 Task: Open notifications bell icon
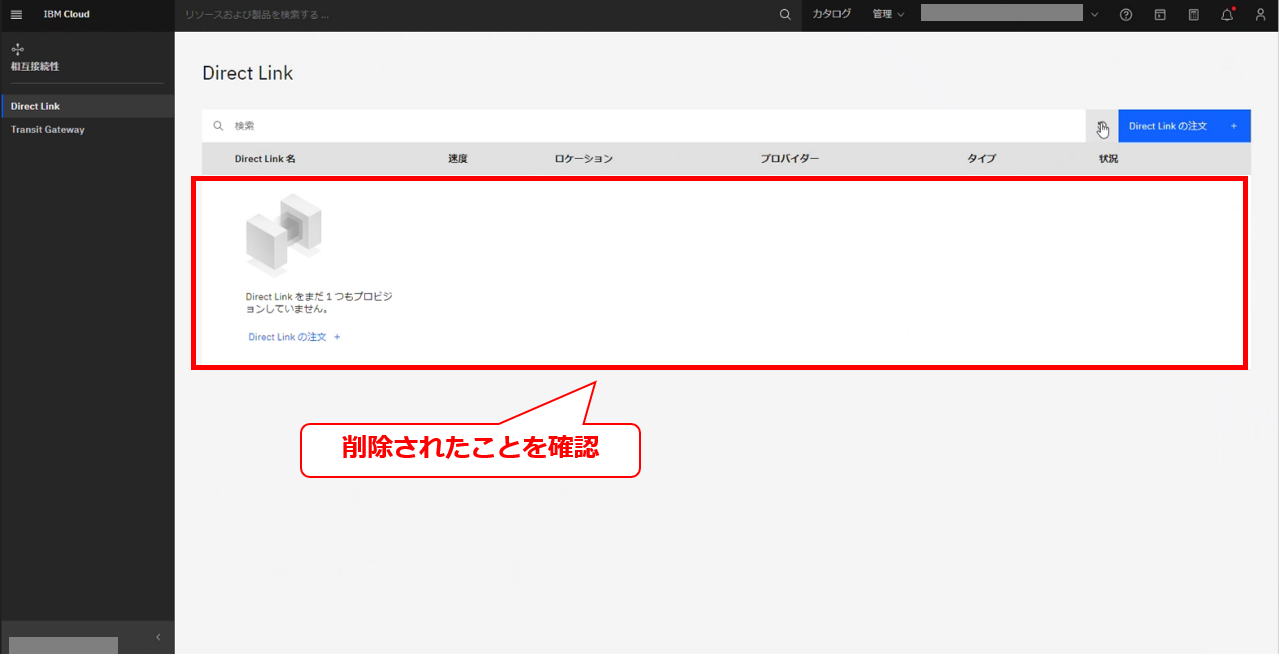[x=1228, y=15]
